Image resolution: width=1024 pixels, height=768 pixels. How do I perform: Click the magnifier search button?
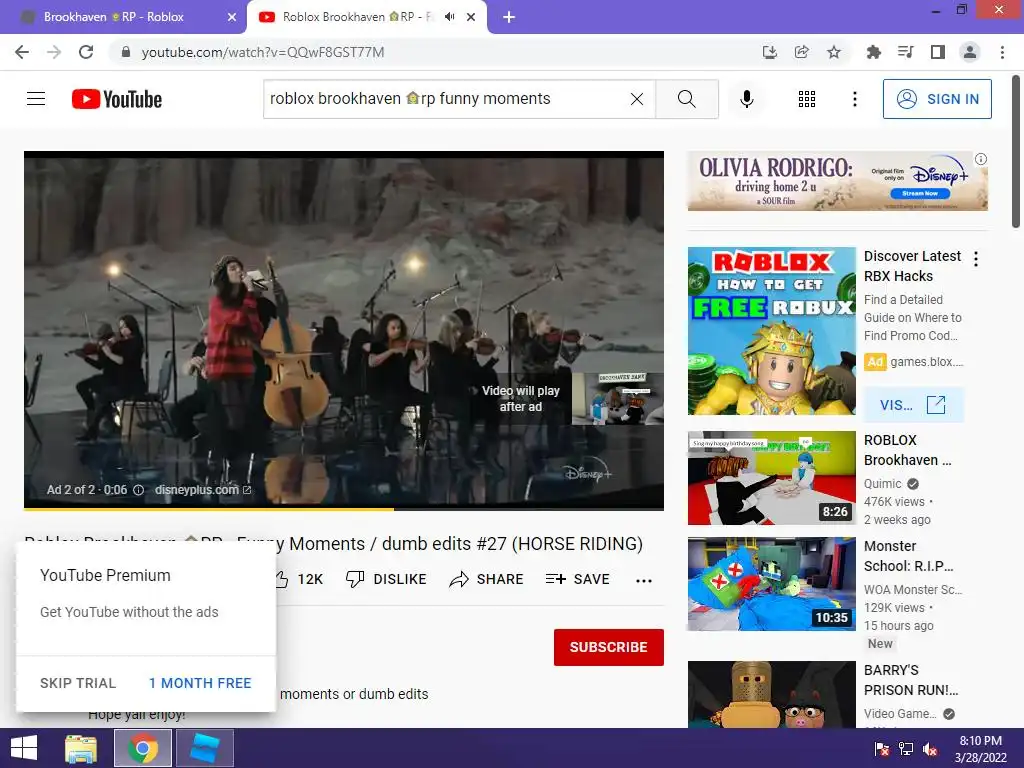point(687,99)
